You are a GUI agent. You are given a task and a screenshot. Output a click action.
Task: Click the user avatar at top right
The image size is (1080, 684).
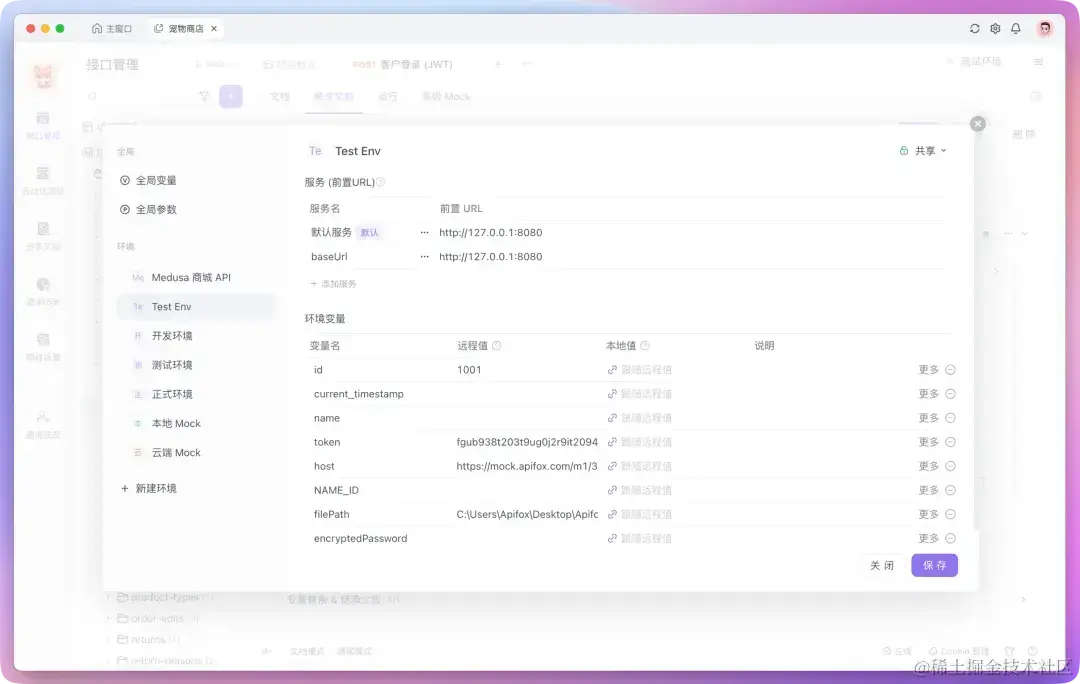click(1045, 28)
